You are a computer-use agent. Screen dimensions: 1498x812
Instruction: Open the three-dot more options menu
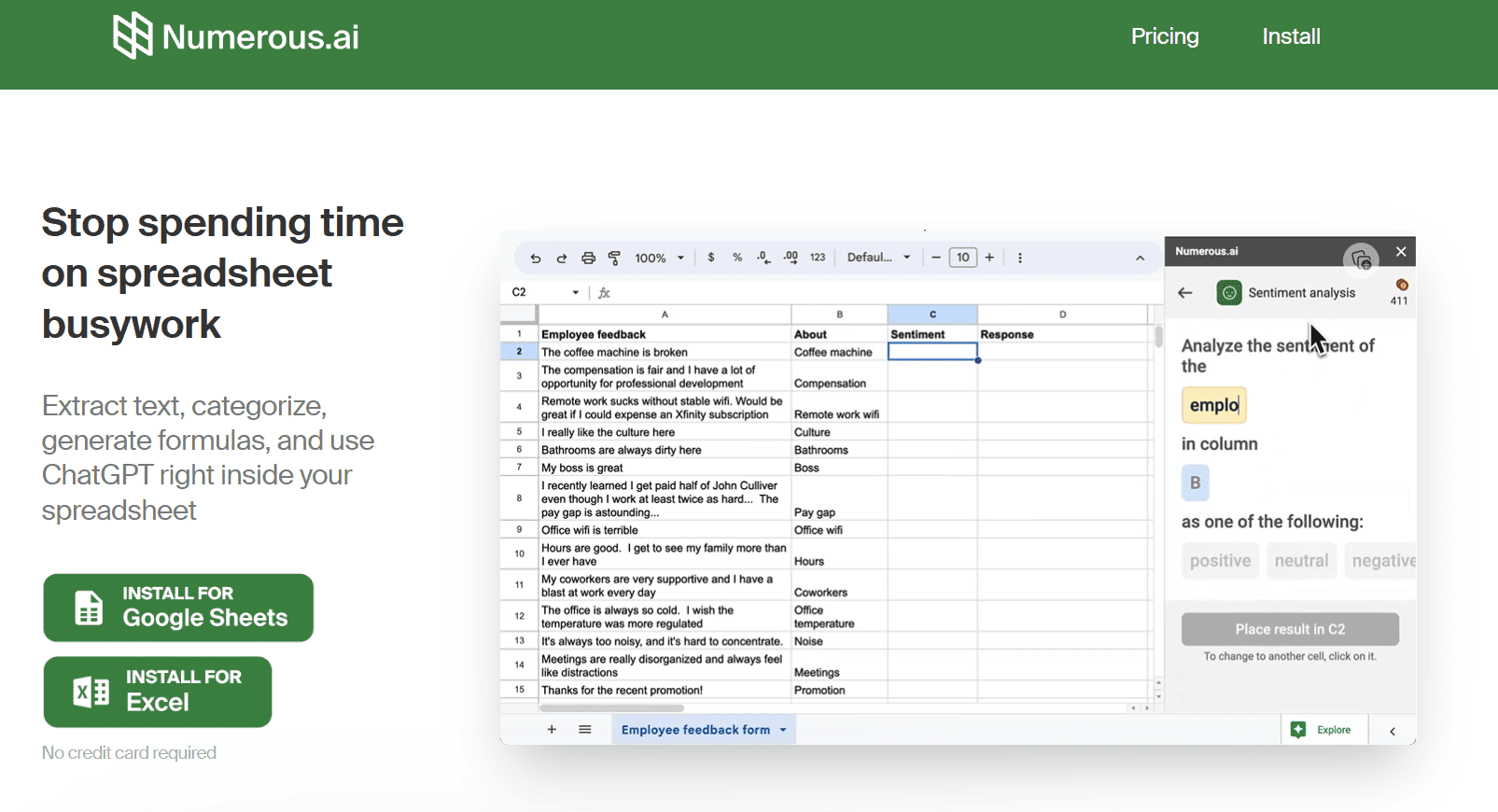(x=1019, y=258)
